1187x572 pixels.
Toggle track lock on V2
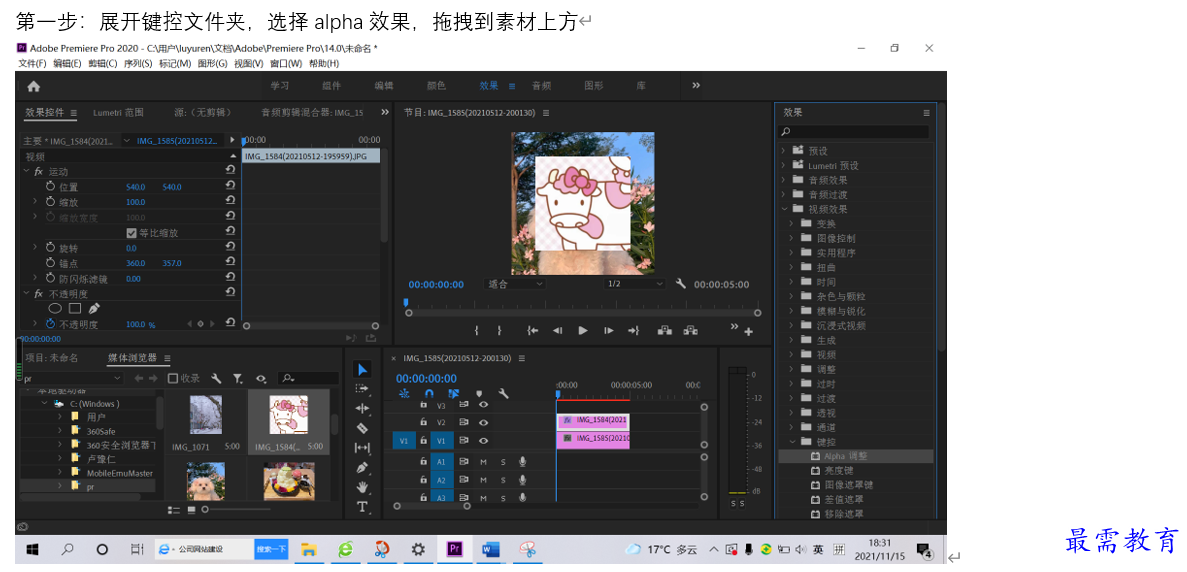point(424,422)
